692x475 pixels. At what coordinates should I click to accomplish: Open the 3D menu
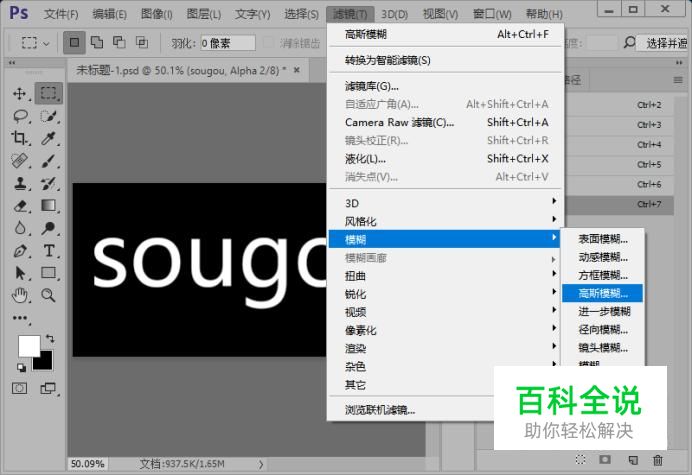(394, 14)
